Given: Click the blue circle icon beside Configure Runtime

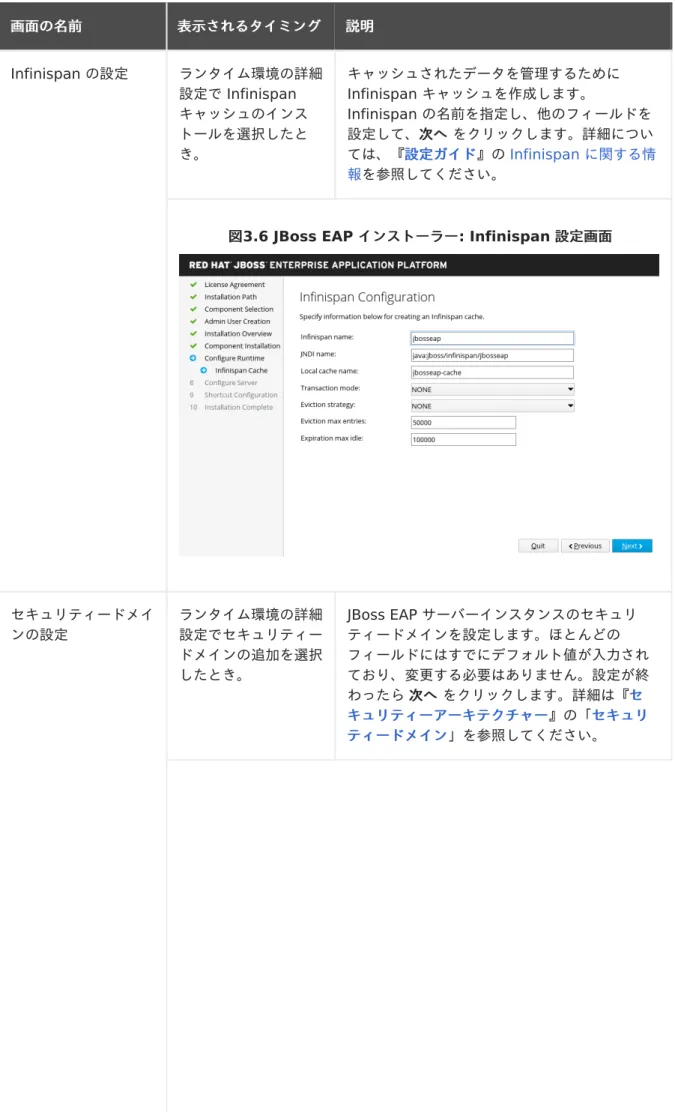Looking at the screenshot, I should pos(193,358).
